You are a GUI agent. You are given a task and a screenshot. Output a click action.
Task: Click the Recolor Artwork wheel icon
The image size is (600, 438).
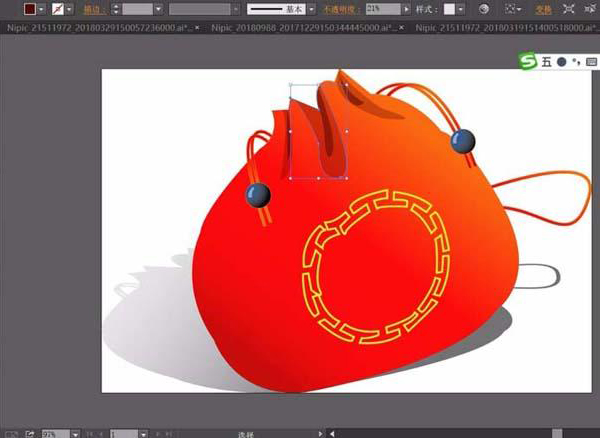(486, 8)
